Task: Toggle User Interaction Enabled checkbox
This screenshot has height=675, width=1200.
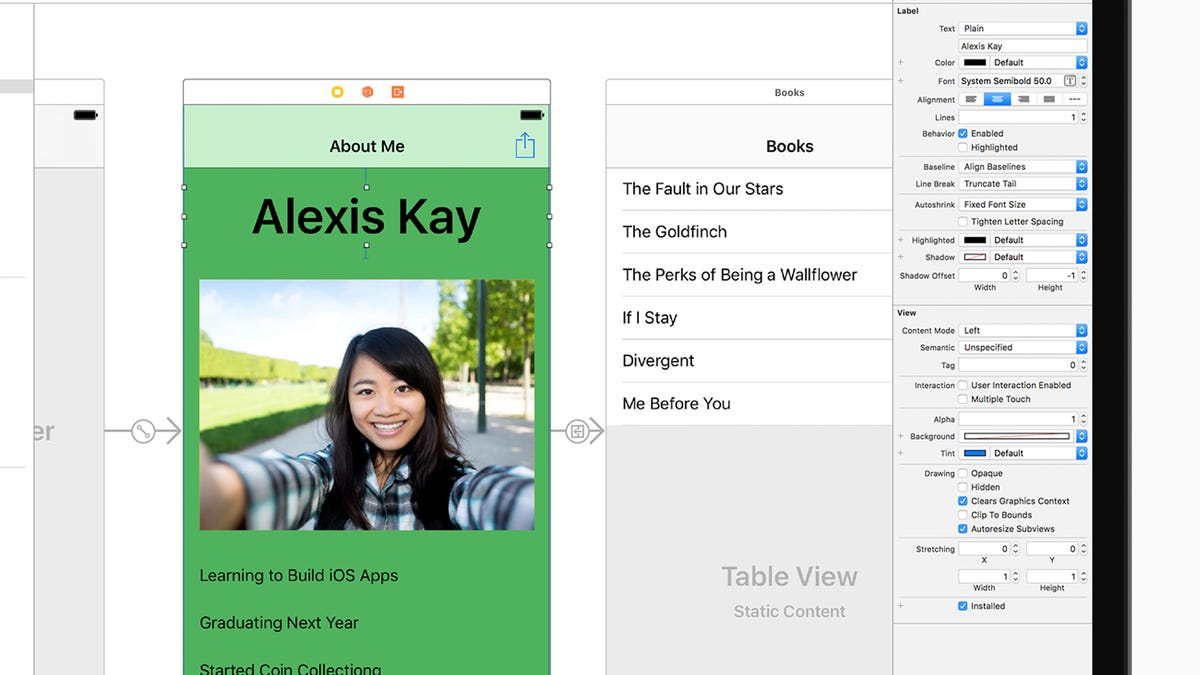Action: (x=963, y=385)
